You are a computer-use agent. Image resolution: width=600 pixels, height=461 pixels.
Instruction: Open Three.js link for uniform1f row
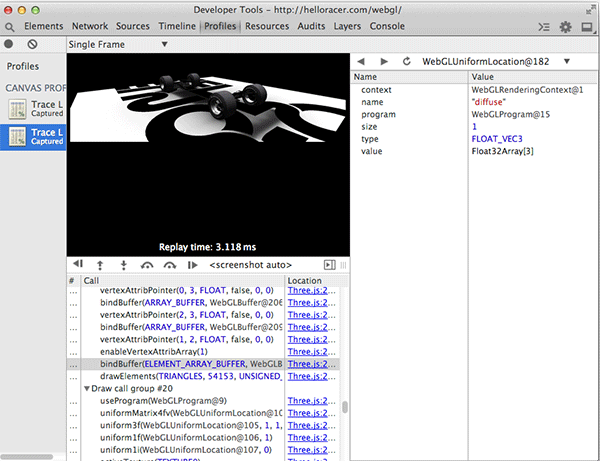[308, 437]
